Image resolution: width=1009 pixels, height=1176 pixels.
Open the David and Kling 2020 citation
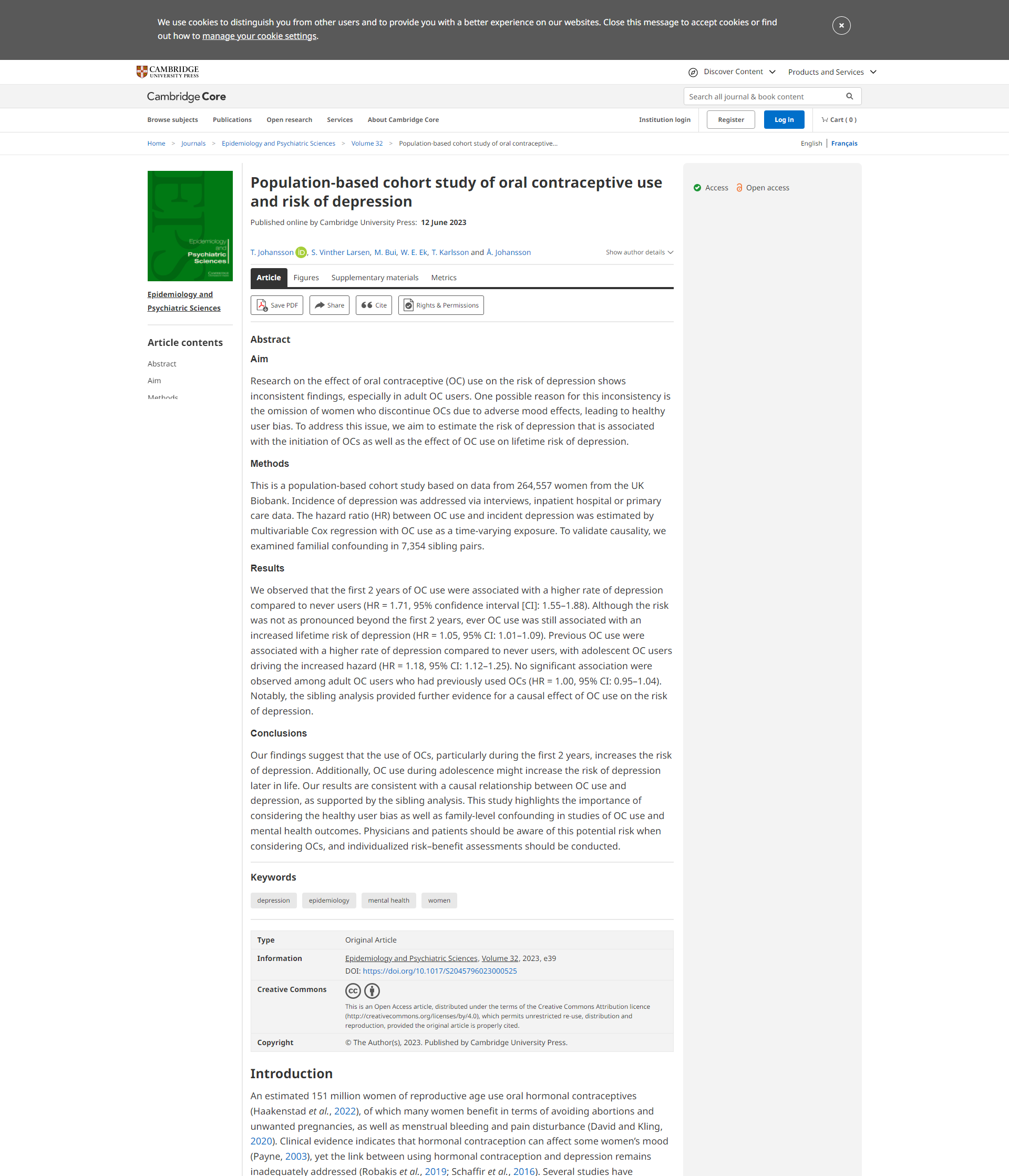click(x=261, y=1141)
